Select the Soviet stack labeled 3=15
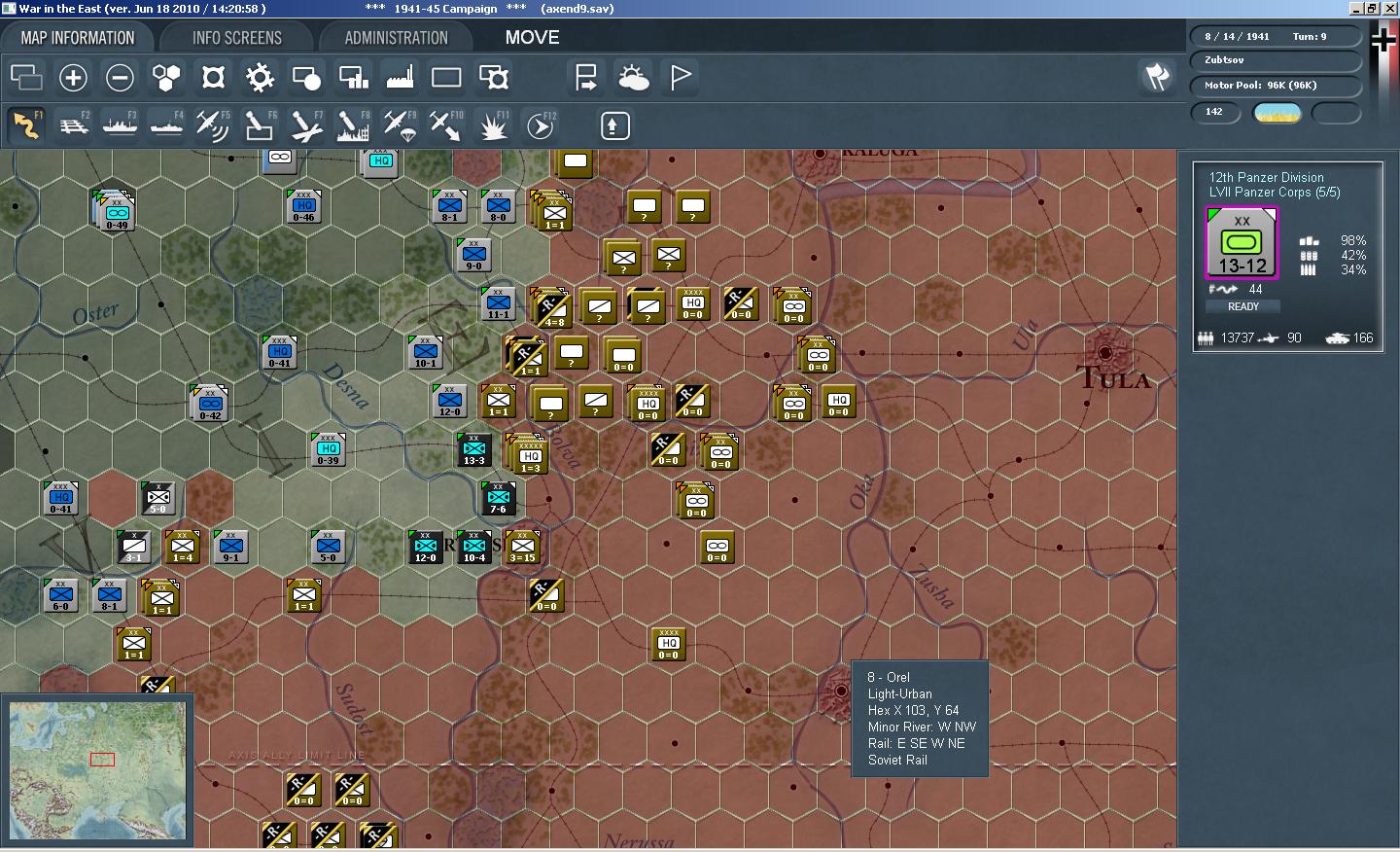 pos(522,547)
